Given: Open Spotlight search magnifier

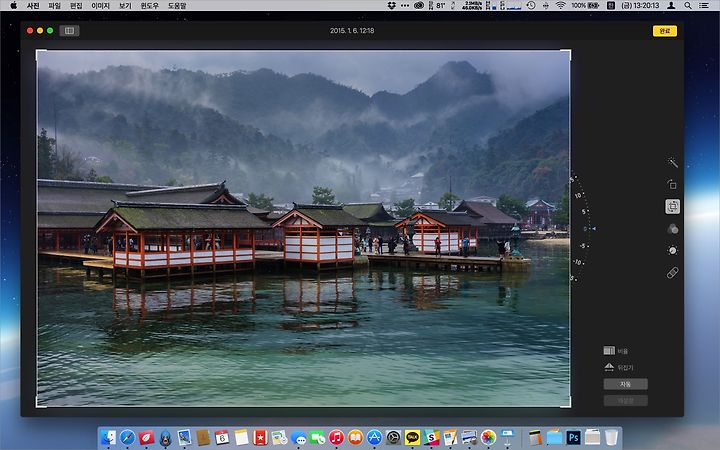Looking at the screenshot, I should pyautogui.click(x=687, y=6).
